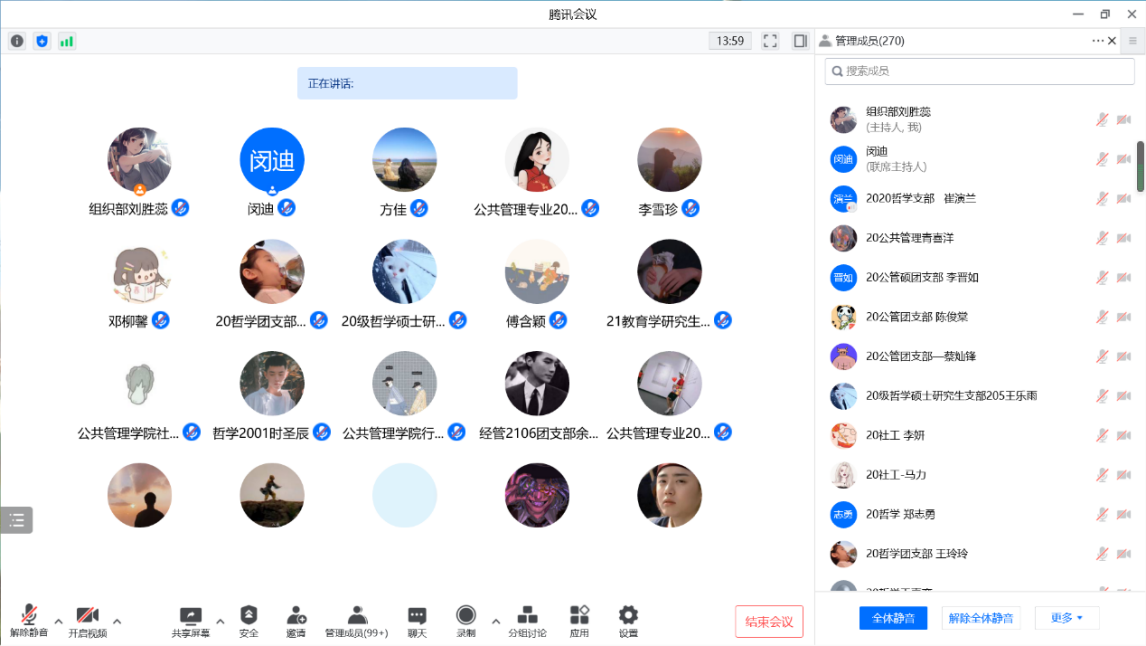Enter full screen mode icon
Viewport: 1146px width, 646px height.
coord(770,41)
